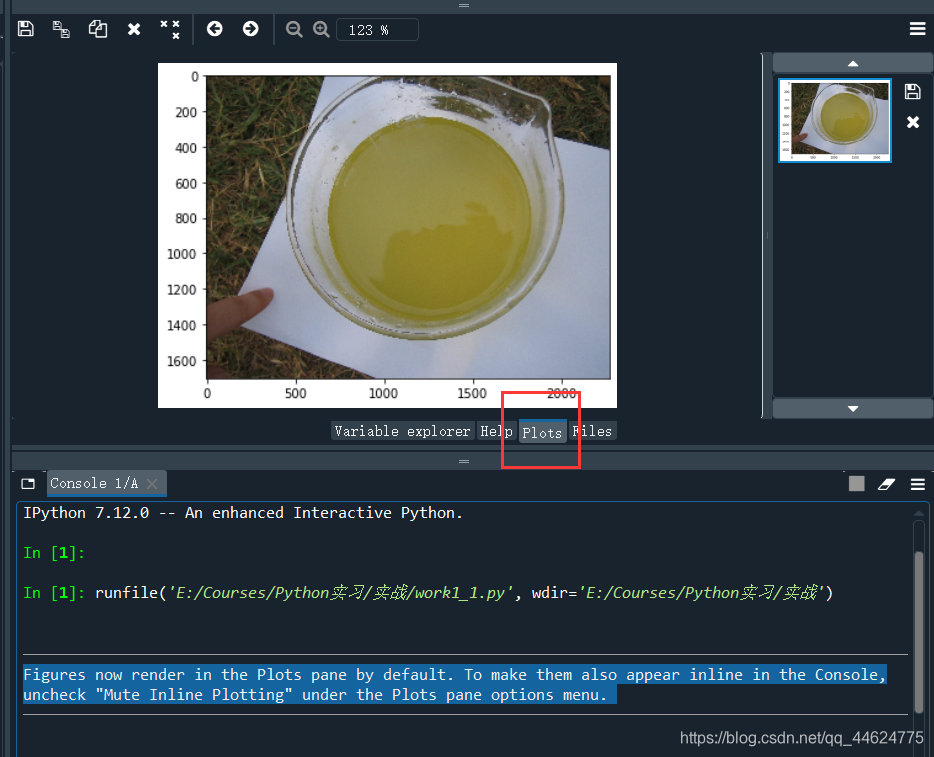The width and height of the screenshot is (934, 757).
Task: Go to previous plot arrow
Action: (214, 29)
